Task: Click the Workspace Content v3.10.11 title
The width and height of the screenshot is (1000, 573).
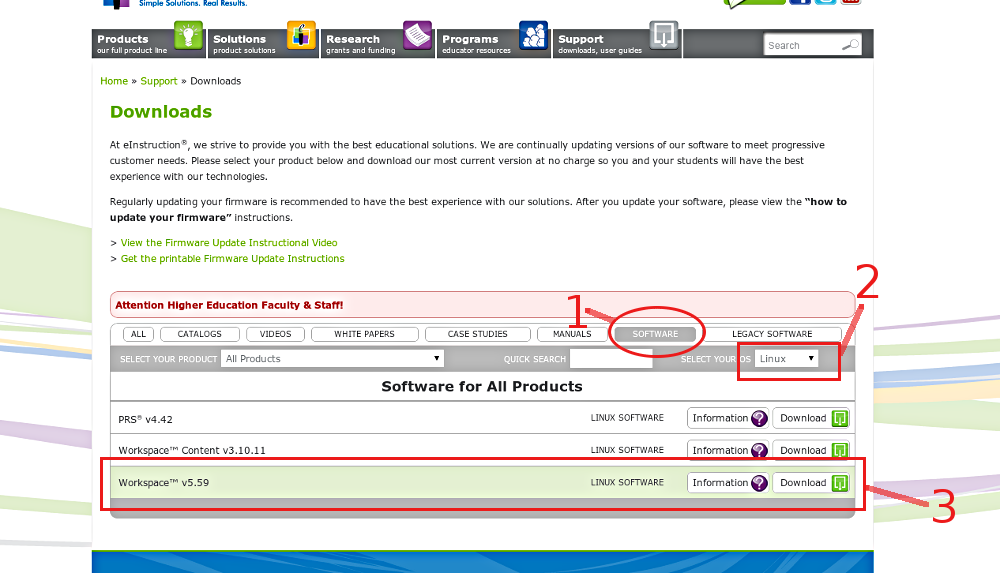Action: (x=192, y=450)
